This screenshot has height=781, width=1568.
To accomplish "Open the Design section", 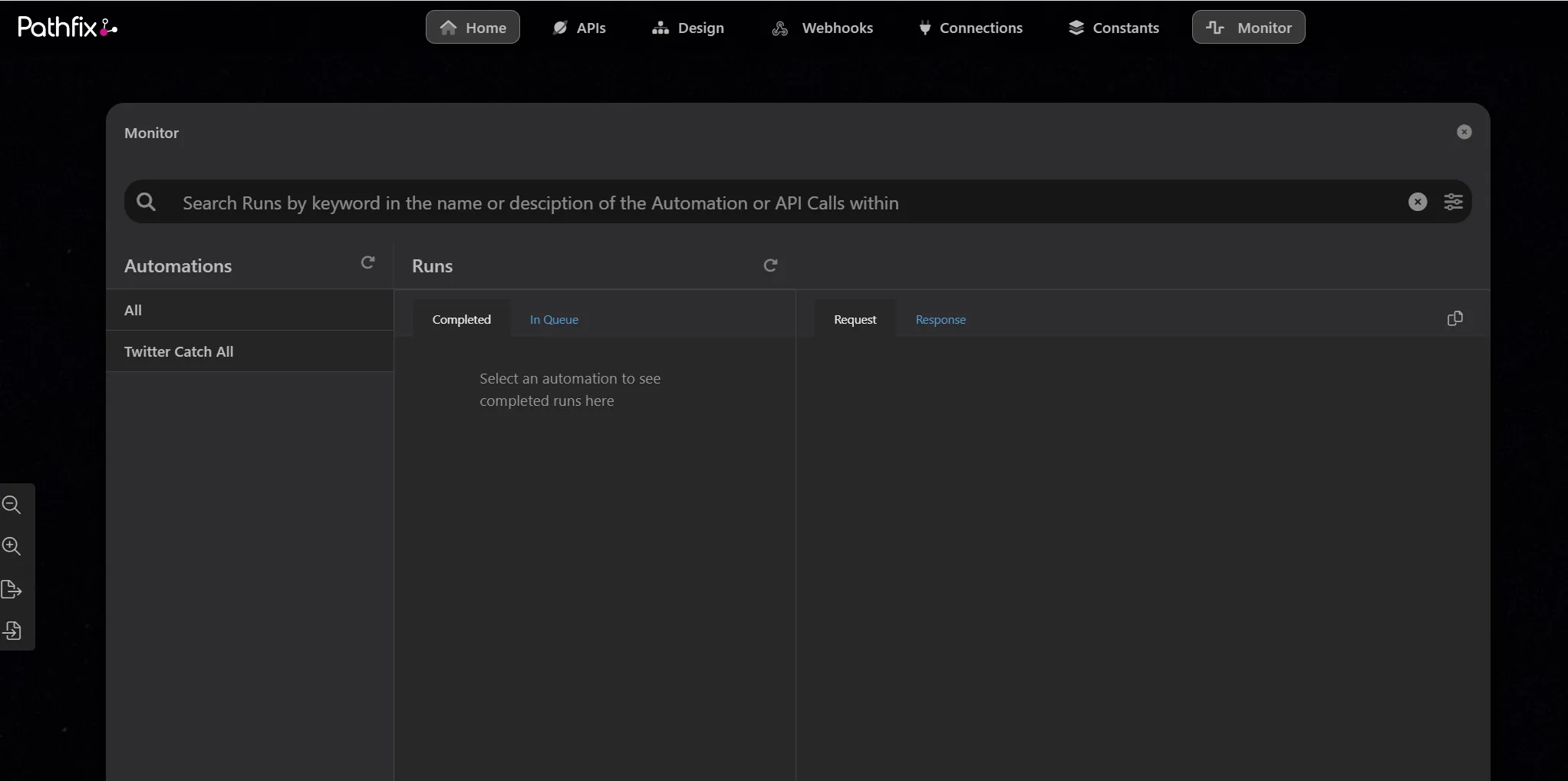I will point(688,28).
